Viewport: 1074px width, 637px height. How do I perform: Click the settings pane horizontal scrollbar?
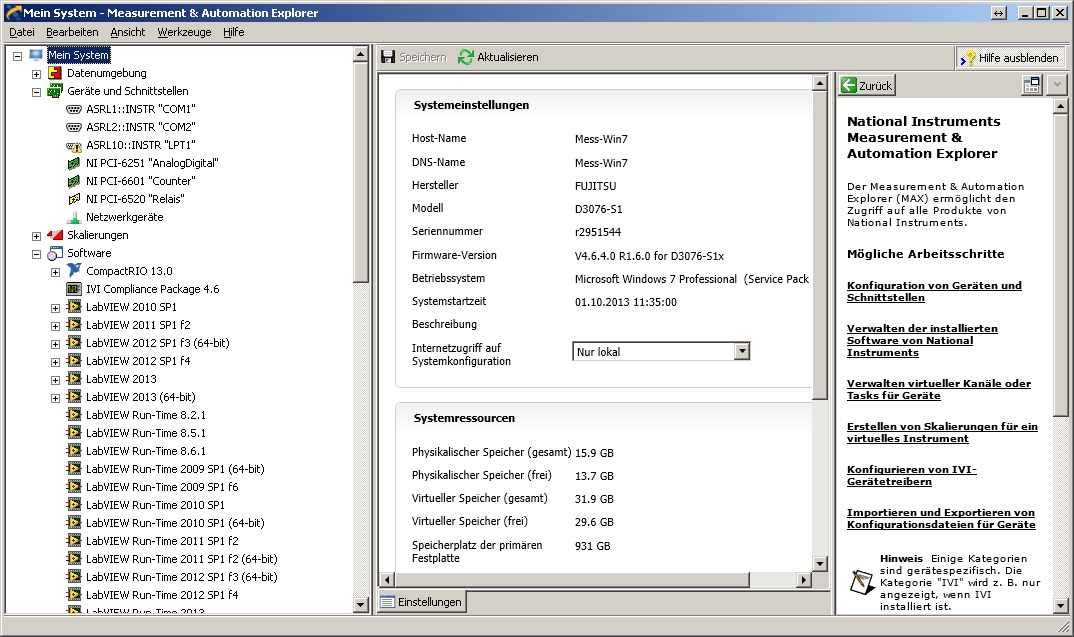(x=572, y=579)
